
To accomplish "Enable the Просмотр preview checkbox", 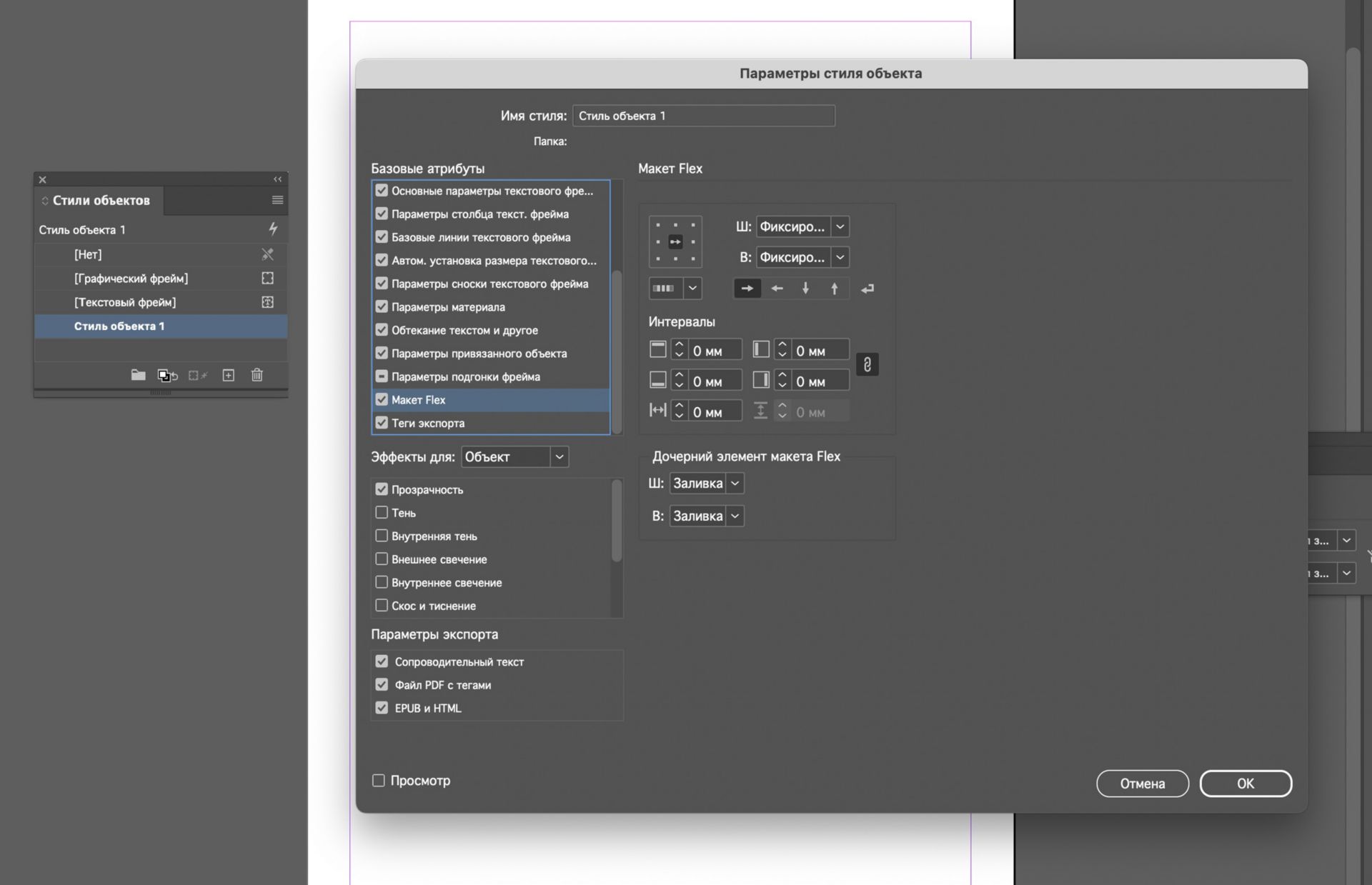I will tap(379, 781).
